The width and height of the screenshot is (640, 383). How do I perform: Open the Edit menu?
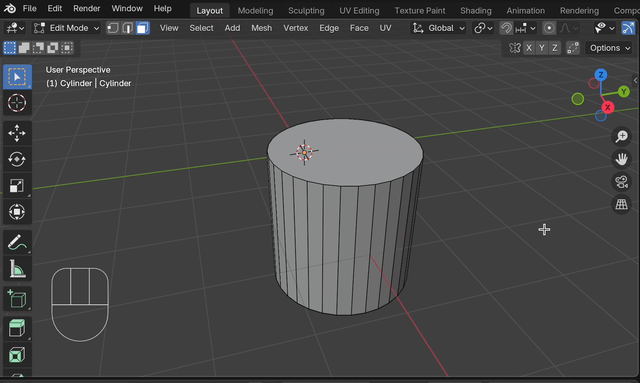click(x=55, y=9)
